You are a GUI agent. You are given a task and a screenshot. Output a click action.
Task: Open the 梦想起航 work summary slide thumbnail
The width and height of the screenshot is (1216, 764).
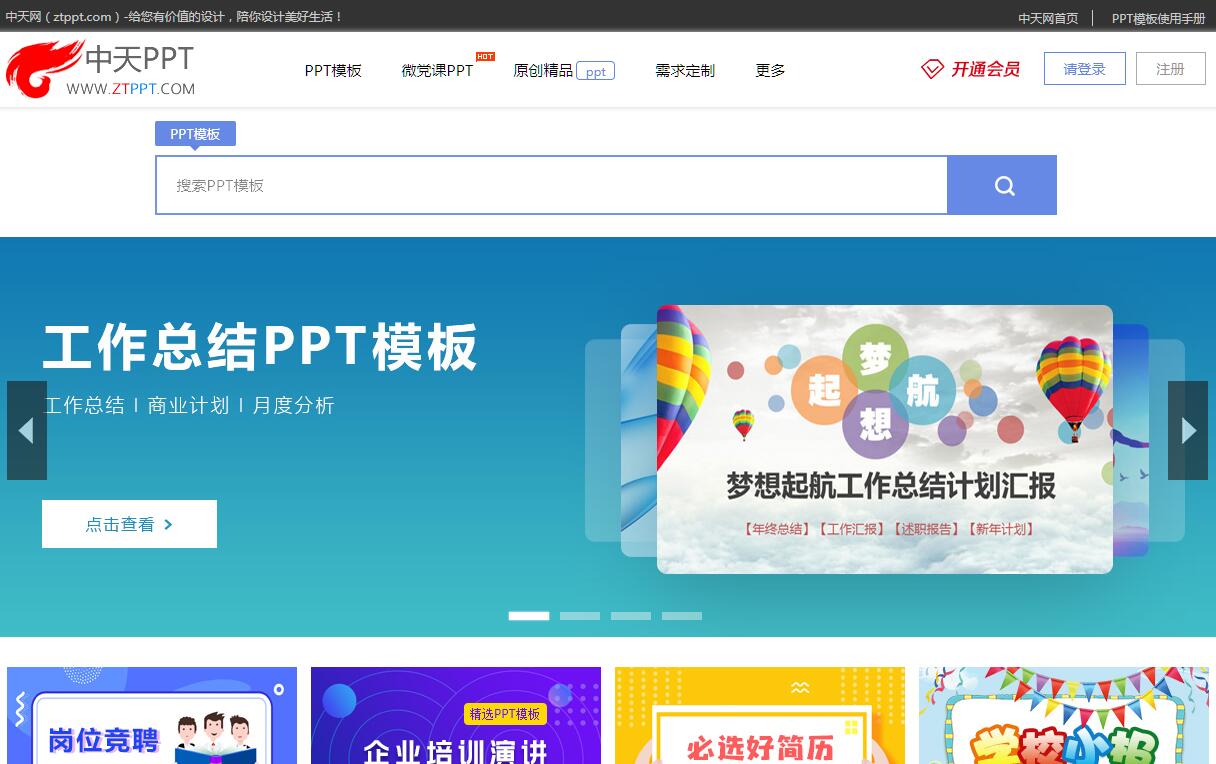point(884,439)
